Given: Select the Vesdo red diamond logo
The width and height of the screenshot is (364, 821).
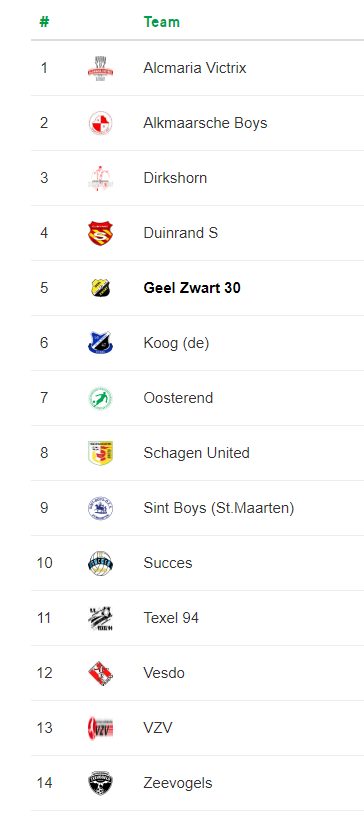Looking at the screenshot, I should (x=101, y=673).
